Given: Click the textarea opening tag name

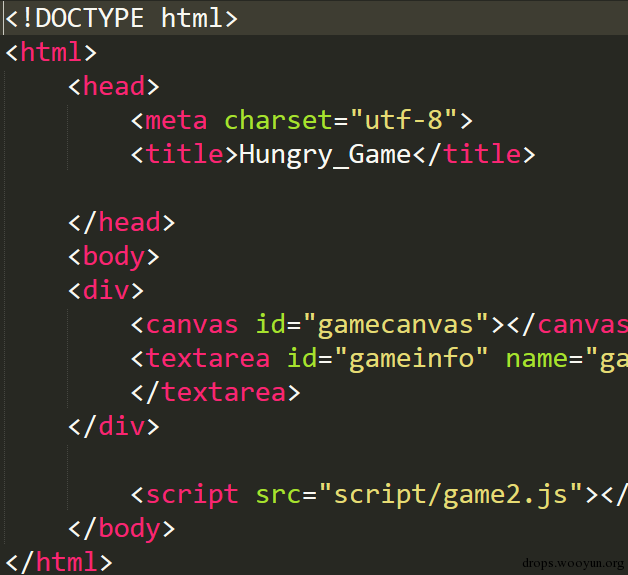Looking at the screenshot, I should click(x=208, y=359).
